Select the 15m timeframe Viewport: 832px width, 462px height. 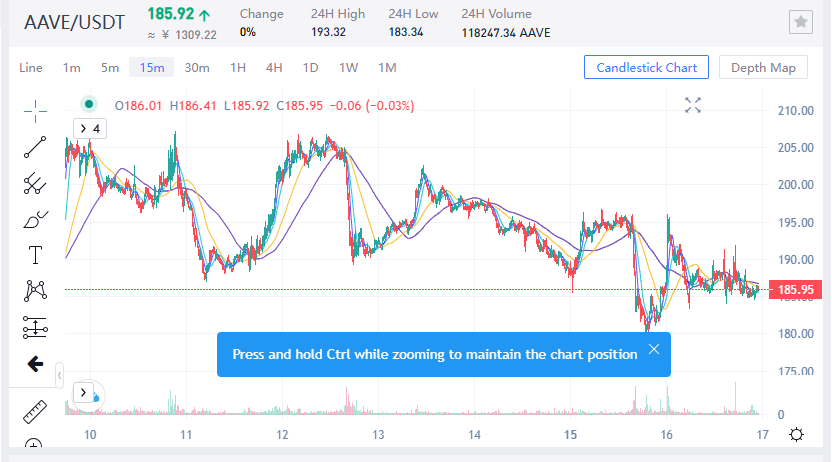click(x=152, y=67)
